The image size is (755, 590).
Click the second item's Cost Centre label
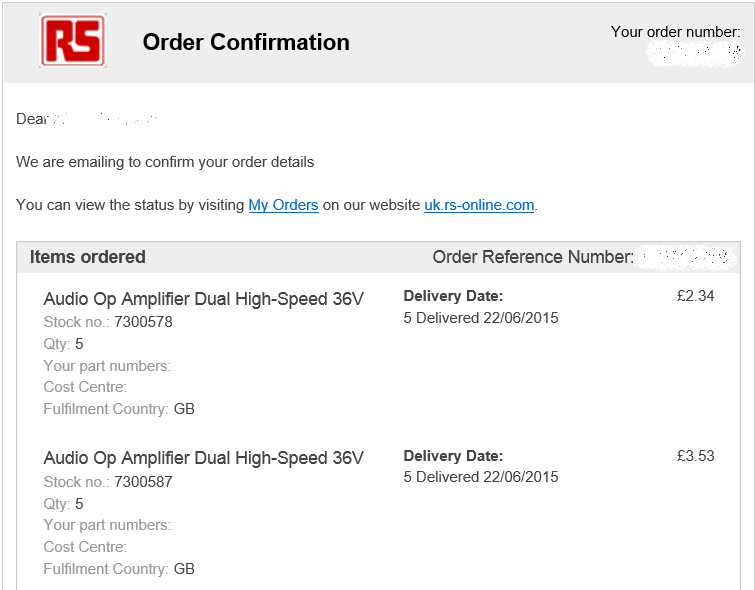coord(85,547)
